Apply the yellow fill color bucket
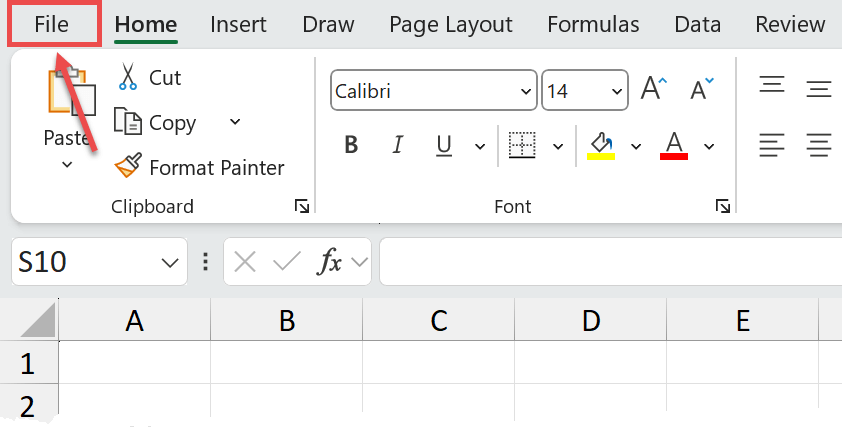The width and height of the screenshot is (842, 434). (600, 145)
